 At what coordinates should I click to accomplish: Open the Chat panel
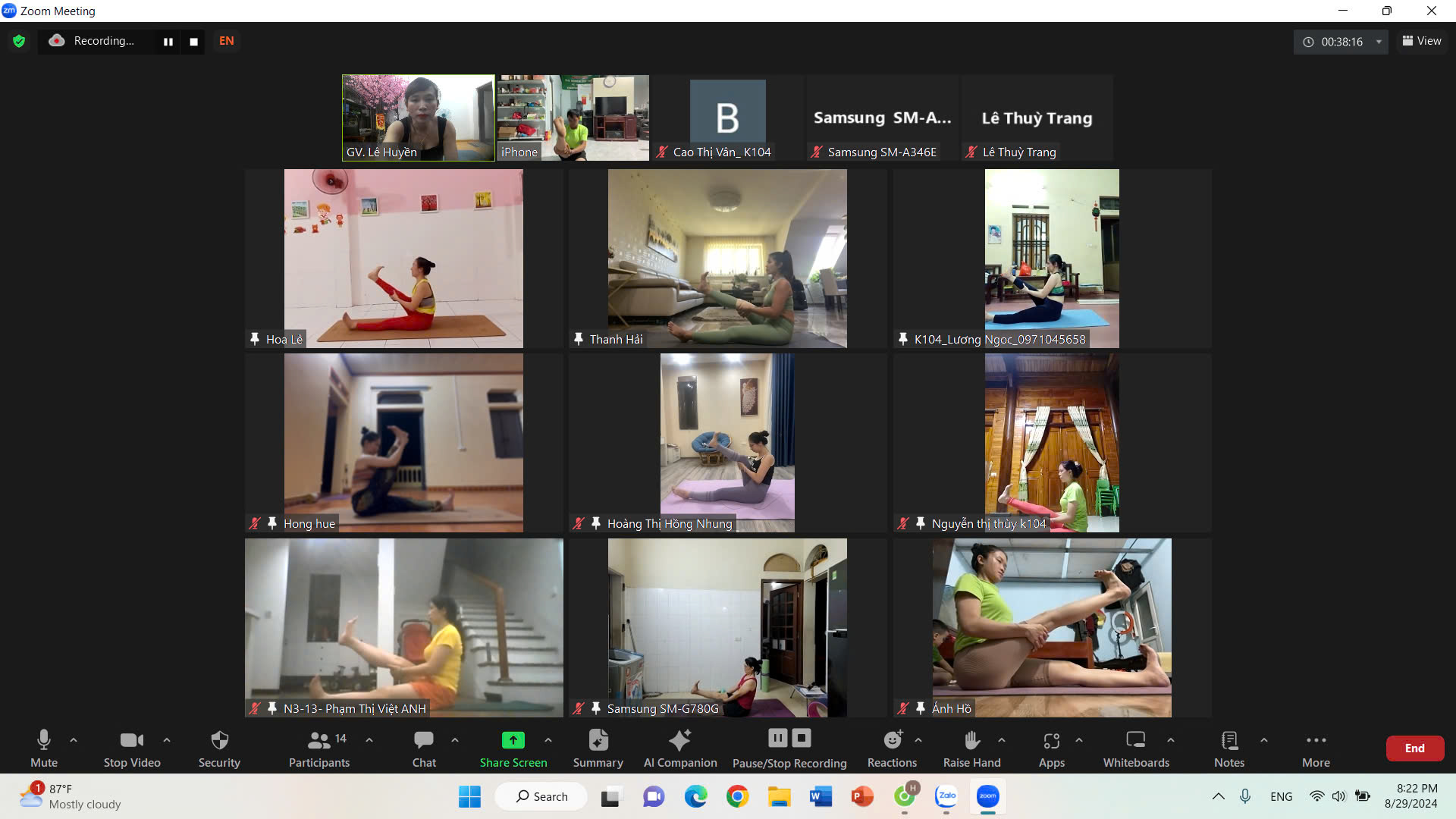(422, 747)
